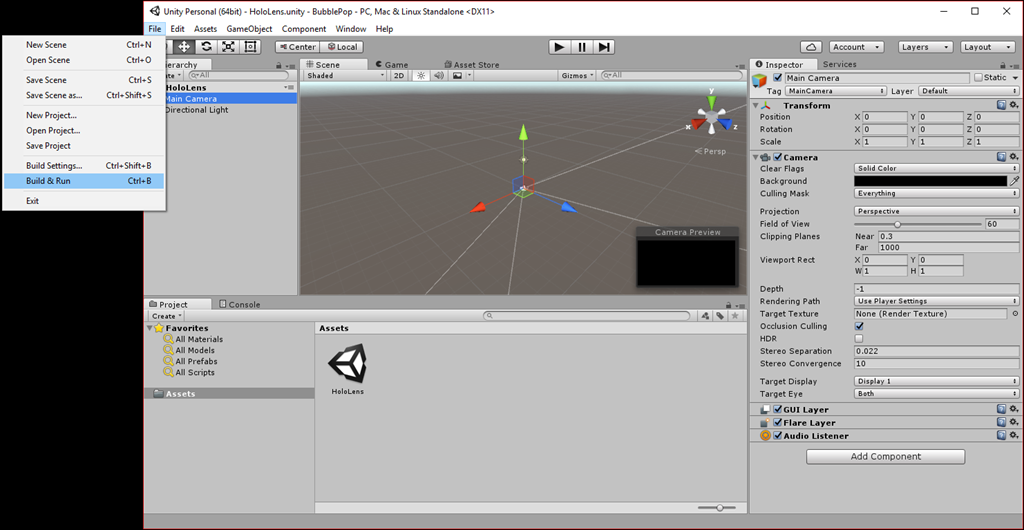Toggle the 2D scene view button
1024x530 pixels.
click(x=399, y=76)
